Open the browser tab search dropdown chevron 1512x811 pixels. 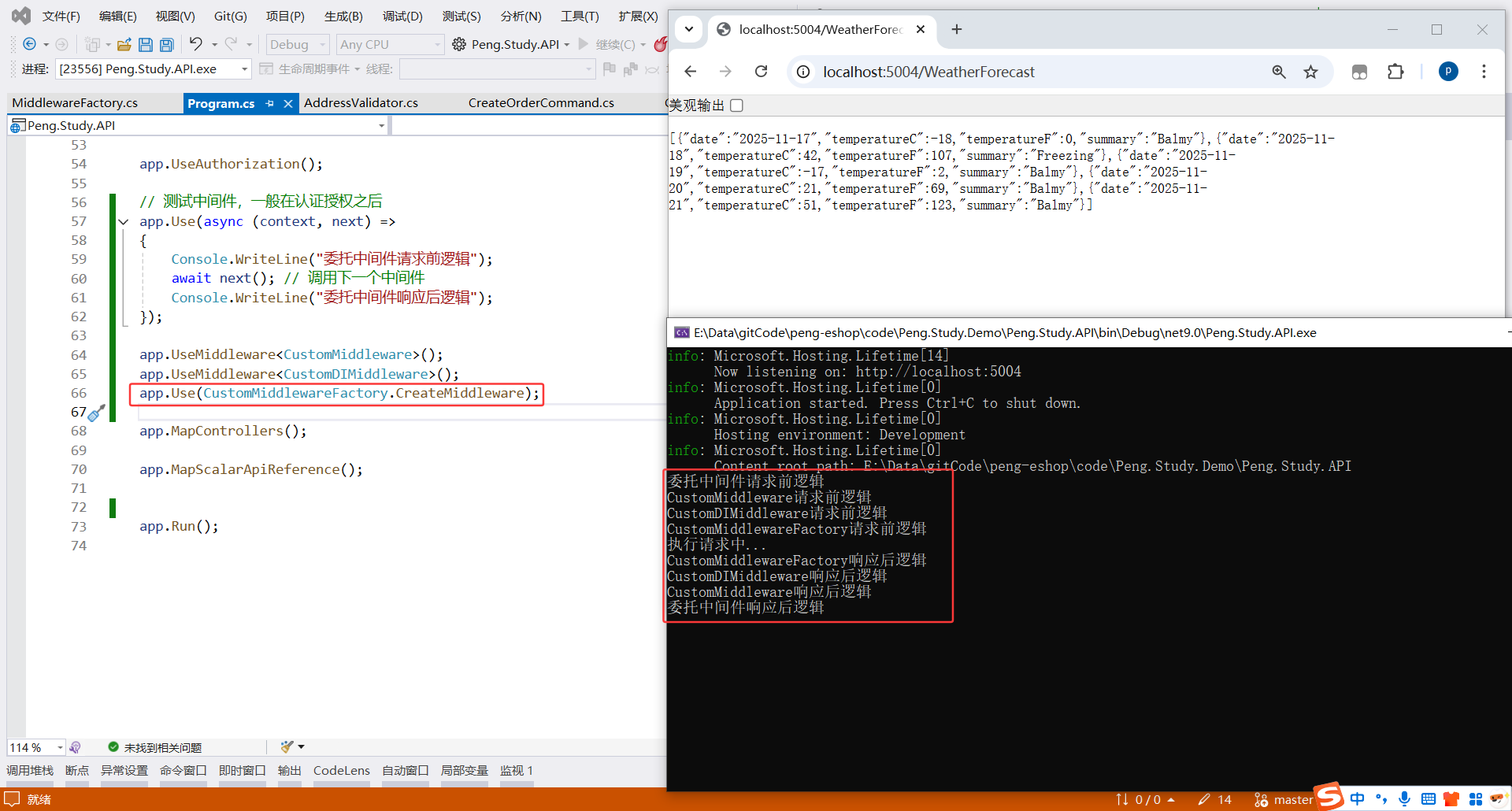(x=689, y=29)
